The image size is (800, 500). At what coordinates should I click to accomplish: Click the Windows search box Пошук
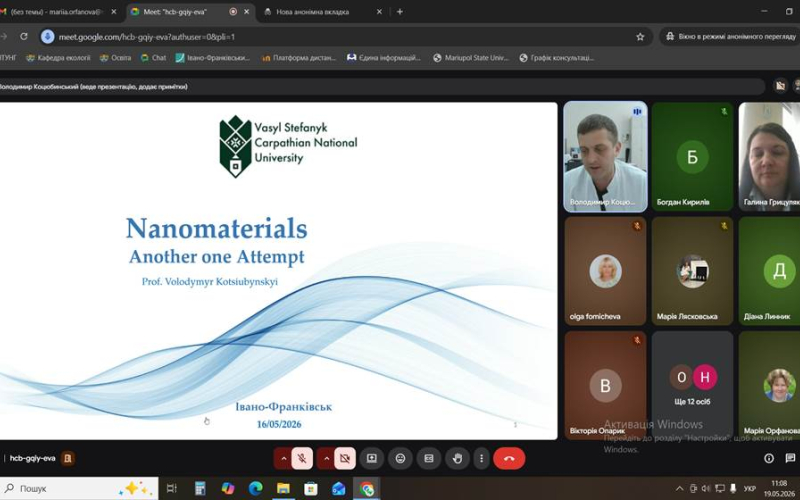pos(79,488)
